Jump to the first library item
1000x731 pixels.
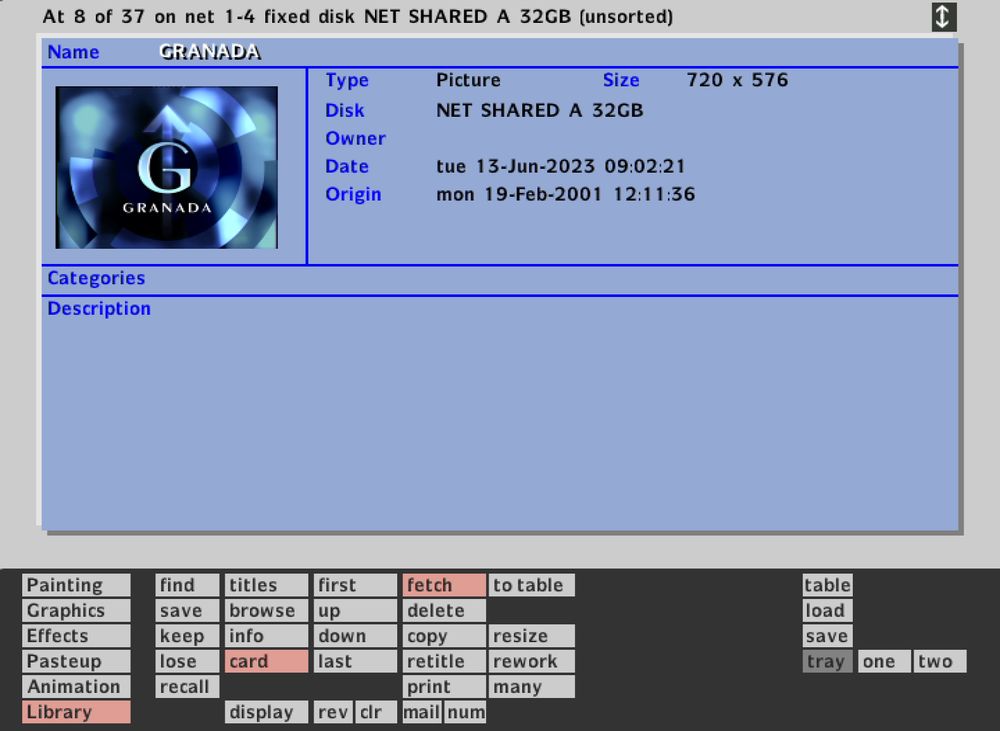pyautogui.click(x=355, y=585)
